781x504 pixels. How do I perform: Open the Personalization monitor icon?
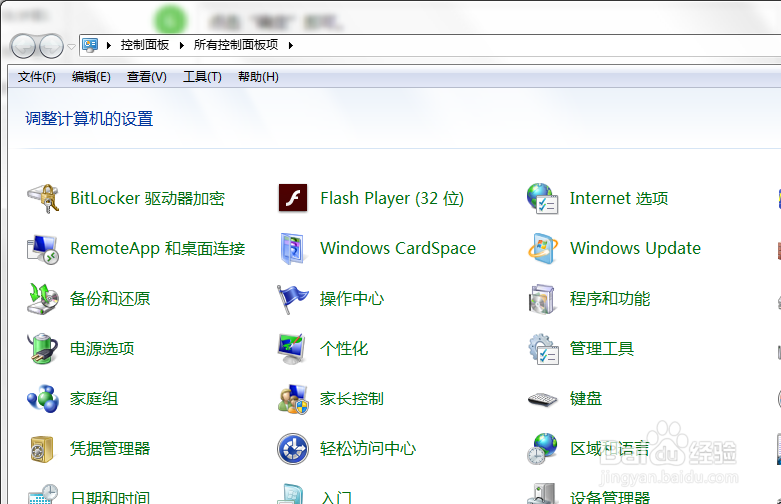[292, 349]
